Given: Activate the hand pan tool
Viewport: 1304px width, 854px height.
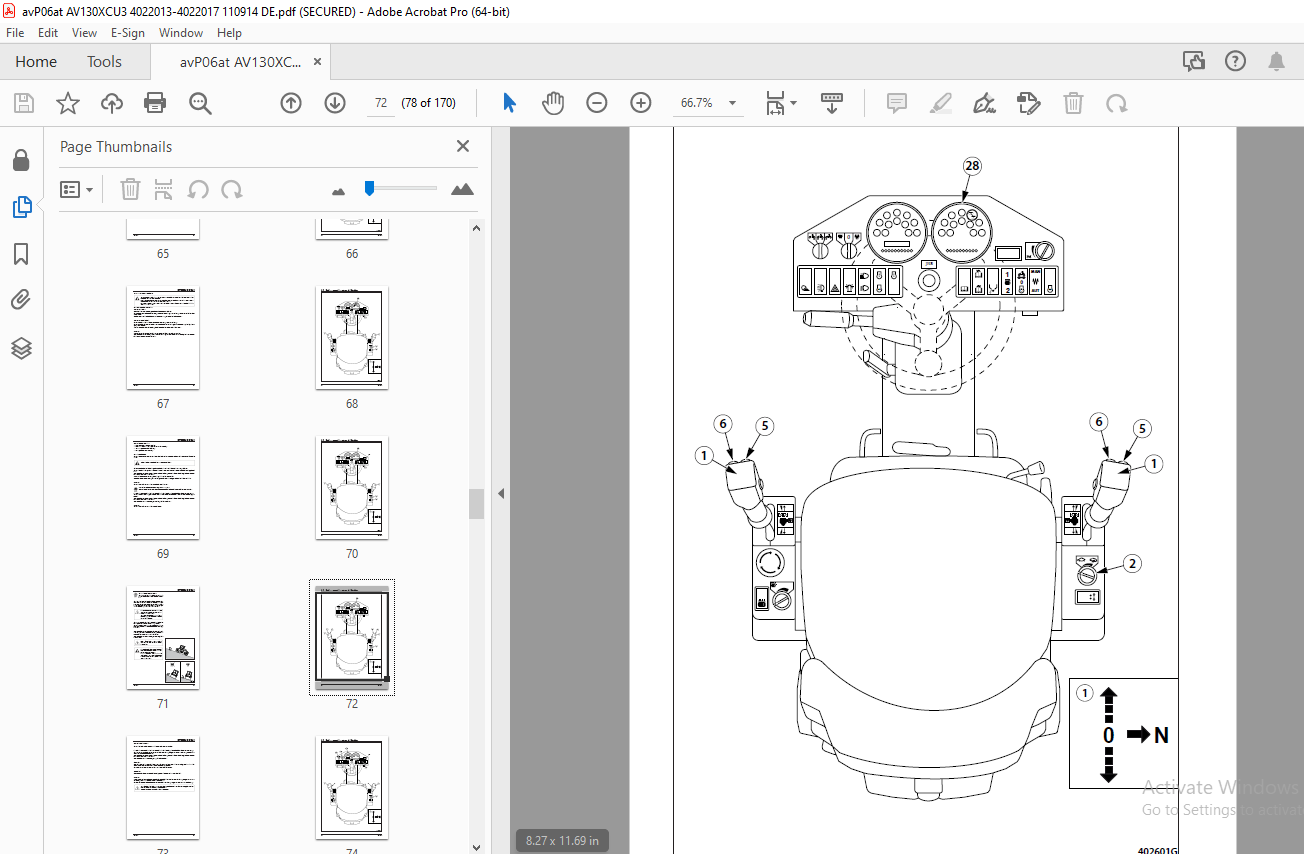Looking at the screenshot, I should pos(553,103).
